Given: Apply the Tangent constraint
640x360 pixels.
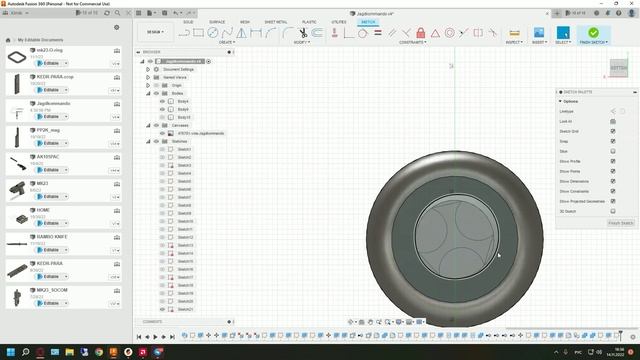Looking at the screenshot, I should click(363, 33).
